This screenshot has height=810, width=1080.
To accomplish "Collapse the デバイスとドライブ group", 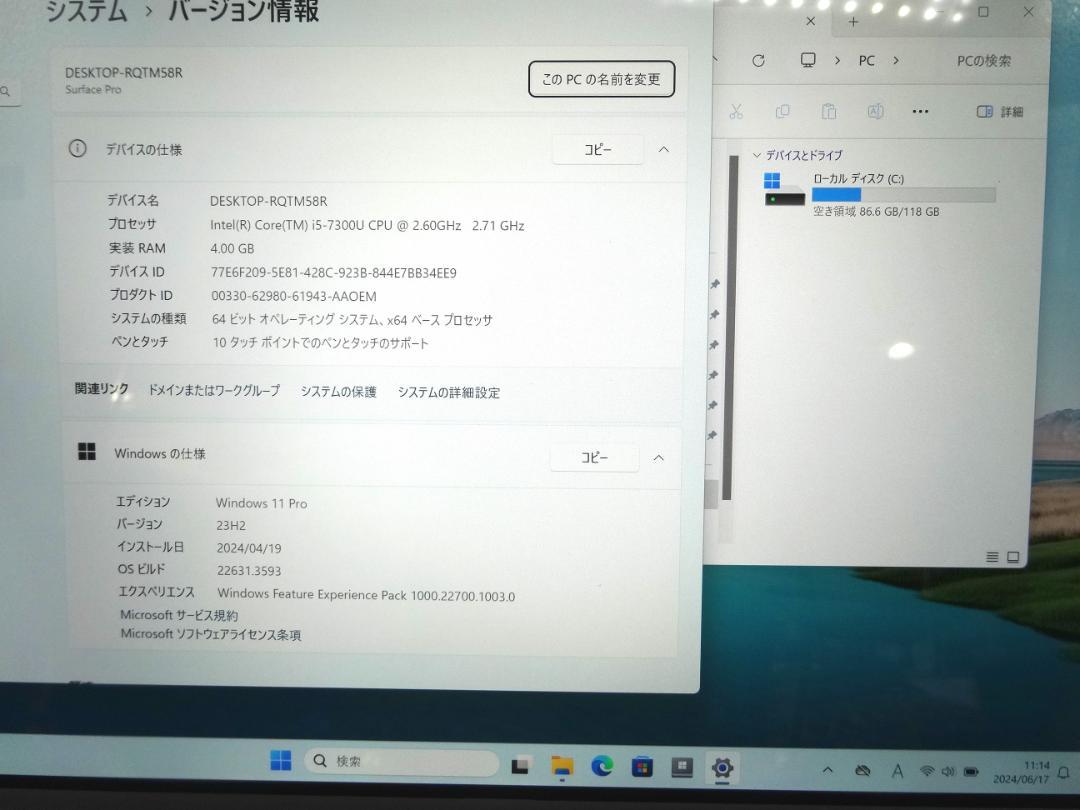I will (x=757, y=155).
